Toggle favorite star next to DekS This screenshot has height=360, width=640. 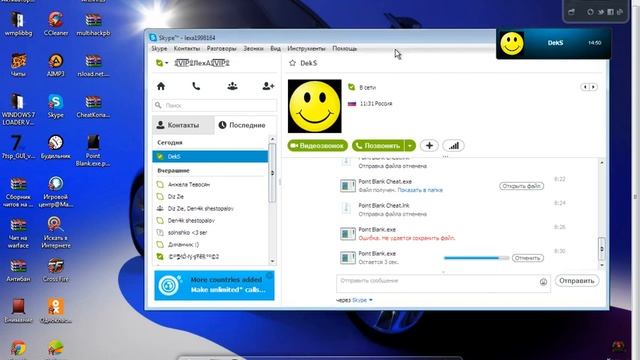tap(292, 63)
